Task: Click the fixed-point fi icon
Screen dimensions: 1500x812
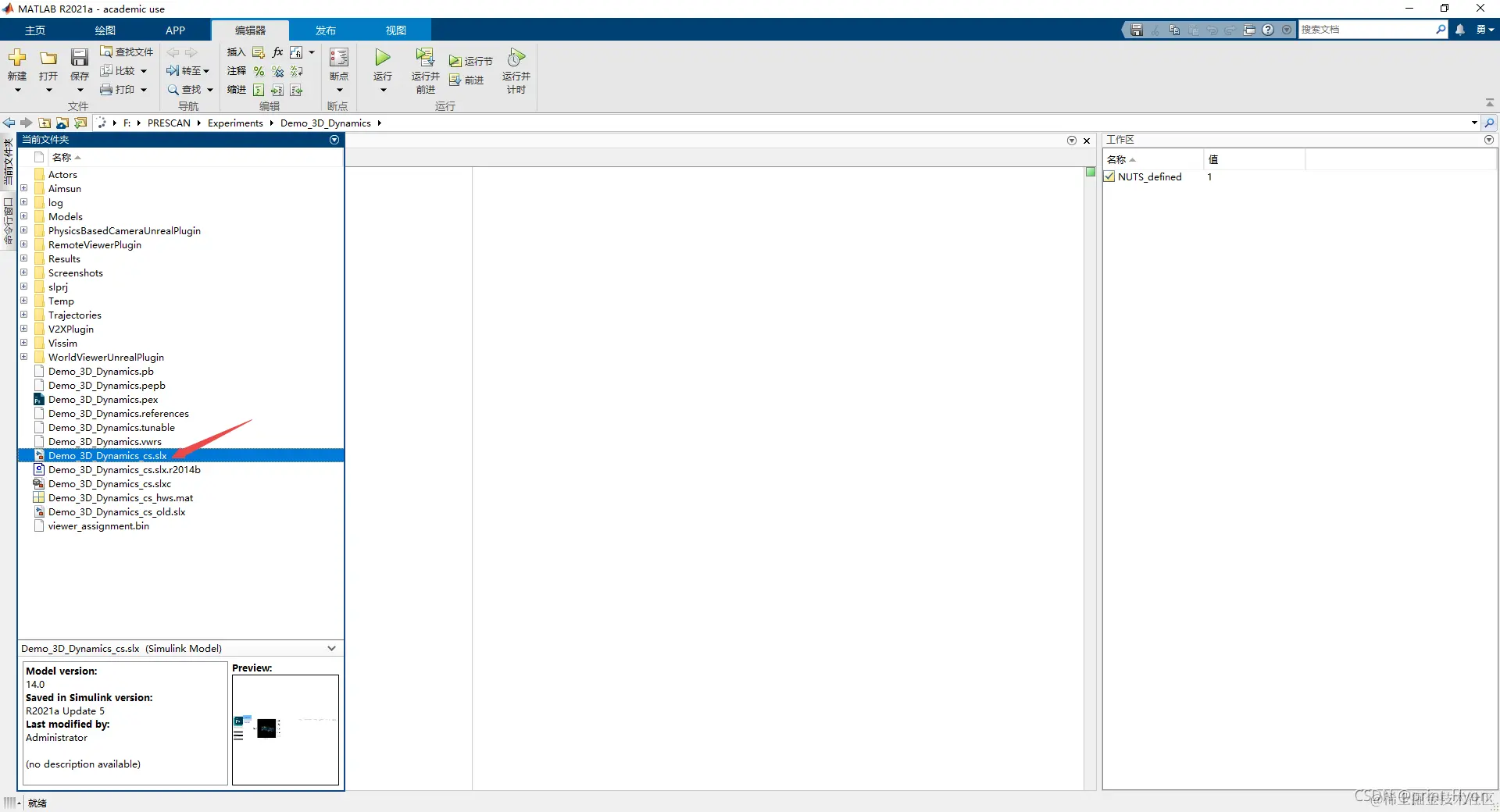Action: (296, 52)
